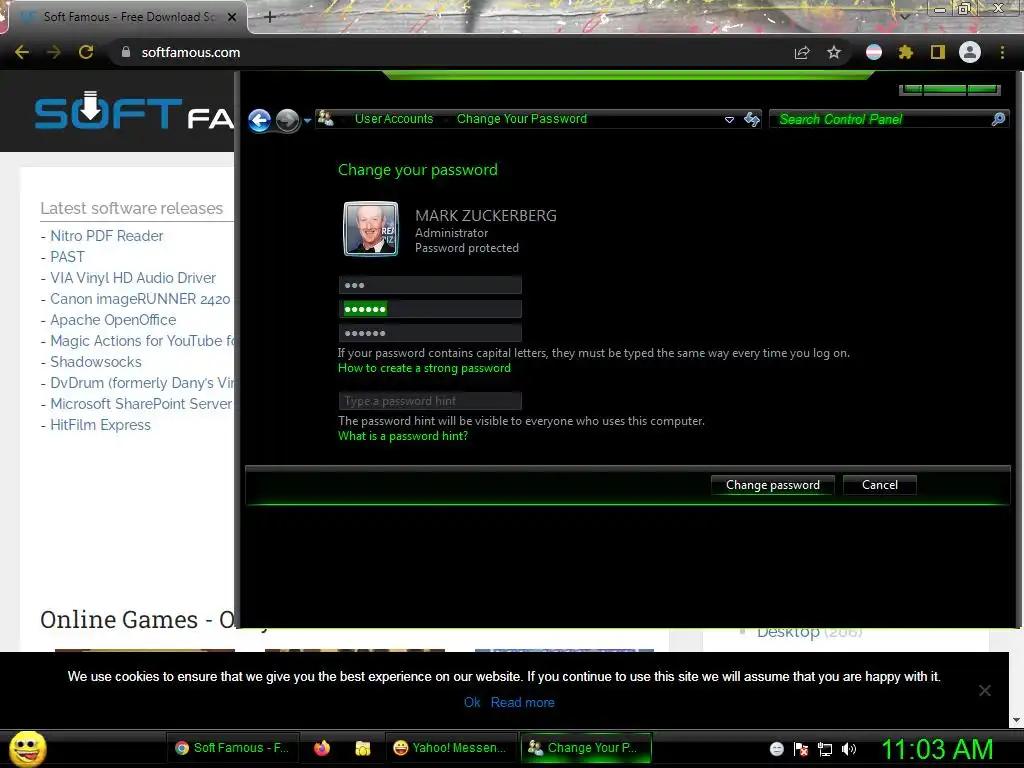Open How to create a strong password
The image size is (1024, 768).
[x=424, y=368]
